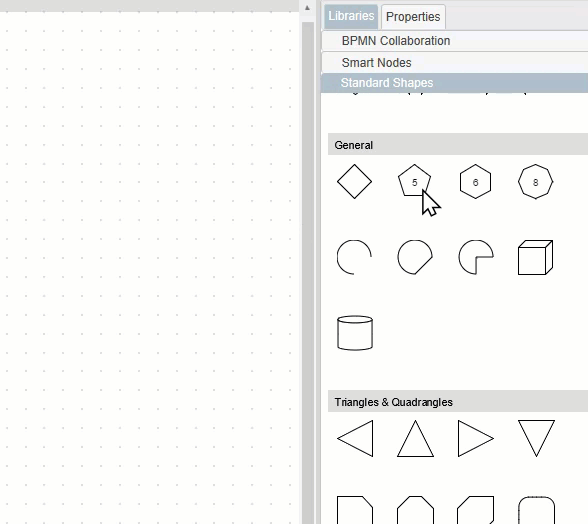The image size is (588, 524).
Task: Click the canvas scrollbar up arrow
Action: tap(308, 8)
